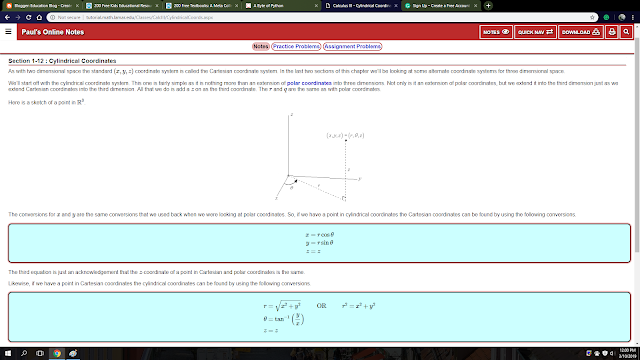Image resolution: width=640 pixels, height=360 pixels.
Task: Open a new browser tab
Action: point(488,6)
